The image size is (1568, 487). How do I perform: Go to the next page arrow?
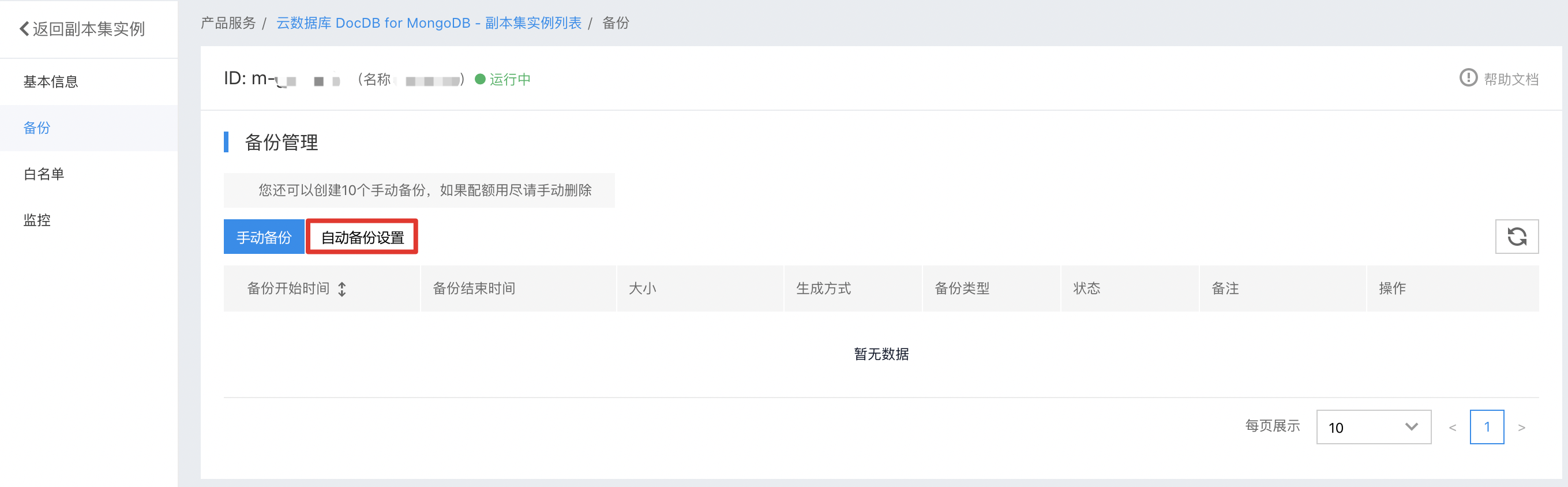pyautogui.click(x=1521, y=428)
